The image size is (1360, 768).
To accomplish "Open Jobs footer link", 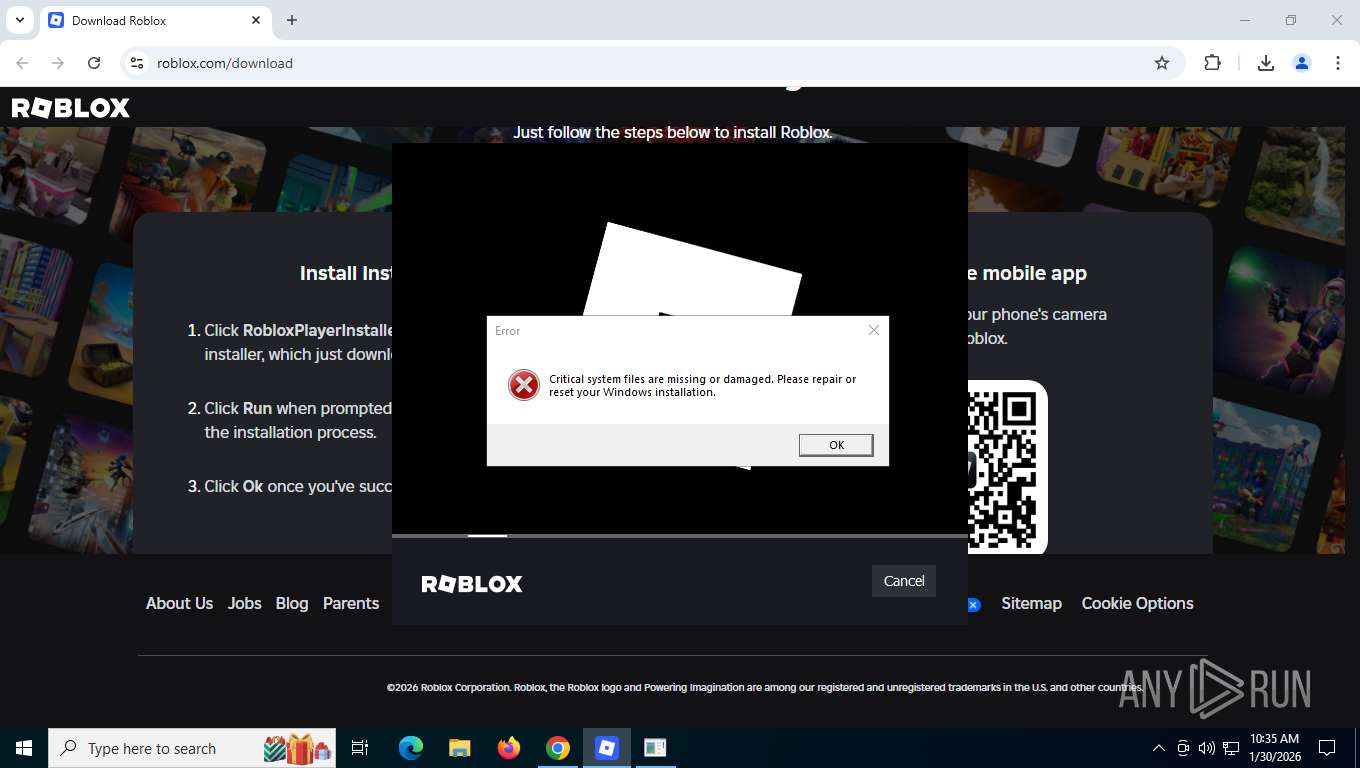I will tap(244, 603).
